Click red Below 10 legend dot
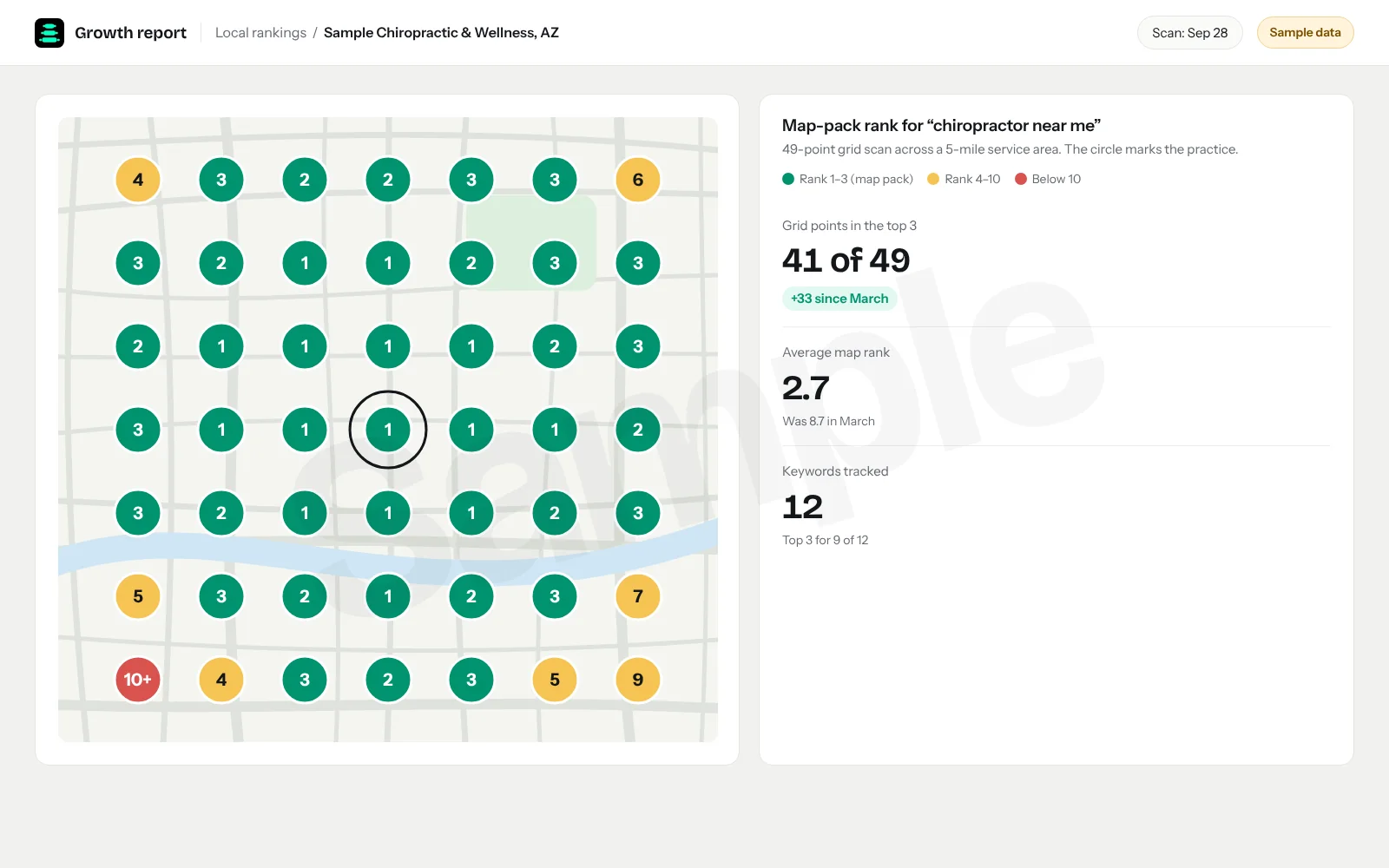This screenshot has height=868, width=1389. [1021, 179]
